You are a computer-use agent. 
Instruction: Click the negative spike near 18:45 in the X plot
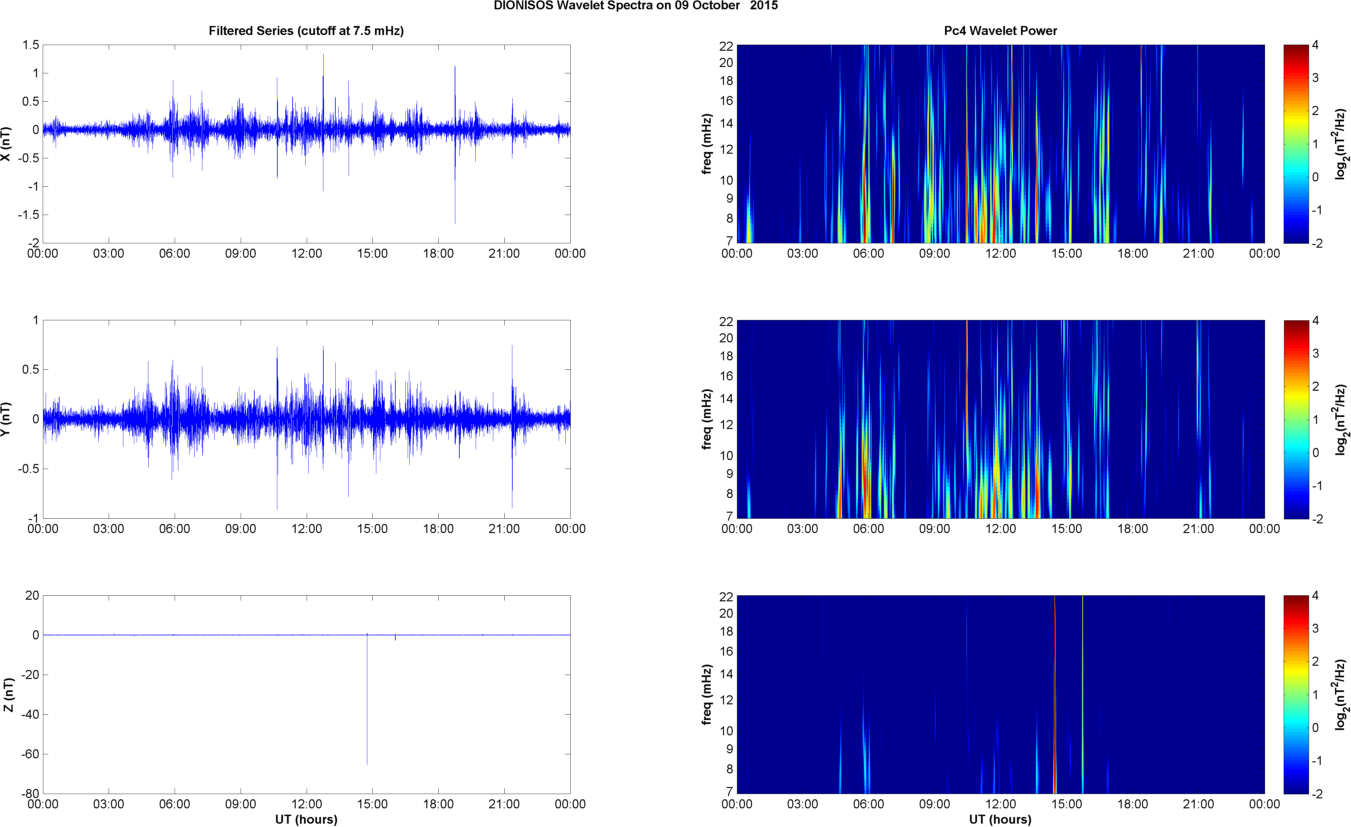(x=455, y=180)
